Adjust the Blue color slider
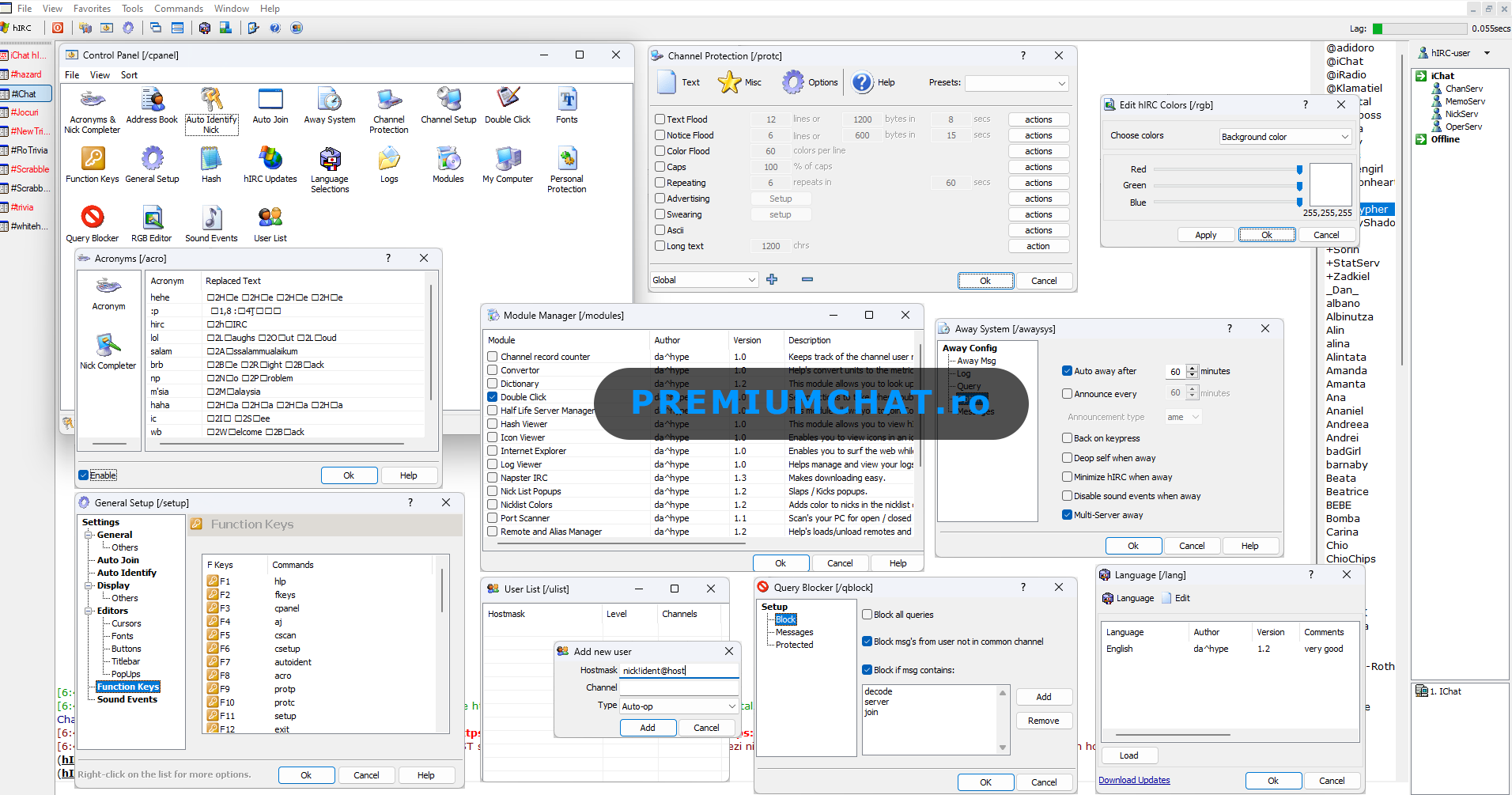Image resolution: width=1512 pixels, height=795 pixels. point(1299,203)
